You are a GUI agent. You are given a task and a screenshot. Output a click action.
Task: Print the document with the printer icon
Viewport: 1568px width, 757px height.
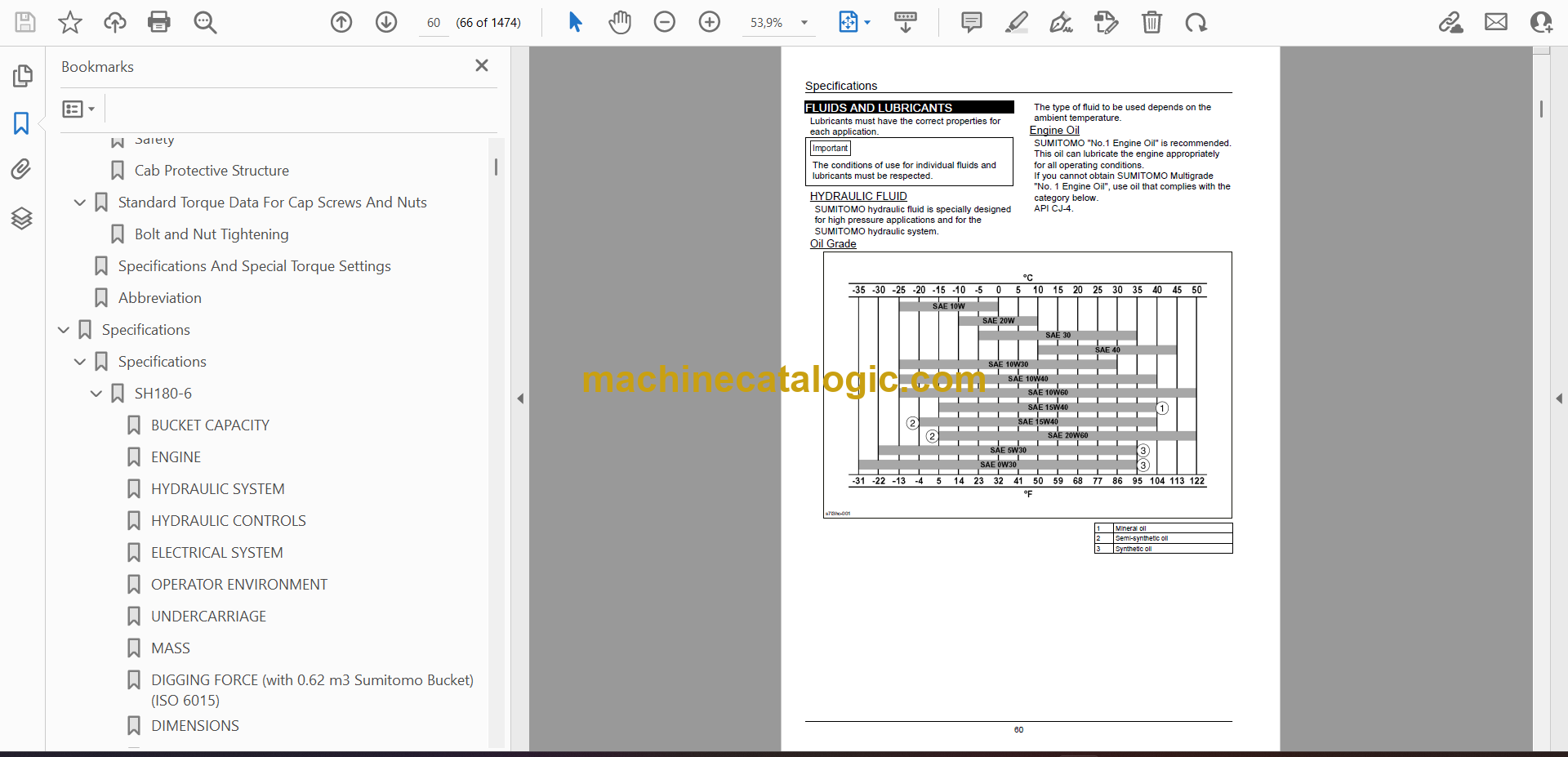point(159,22)
